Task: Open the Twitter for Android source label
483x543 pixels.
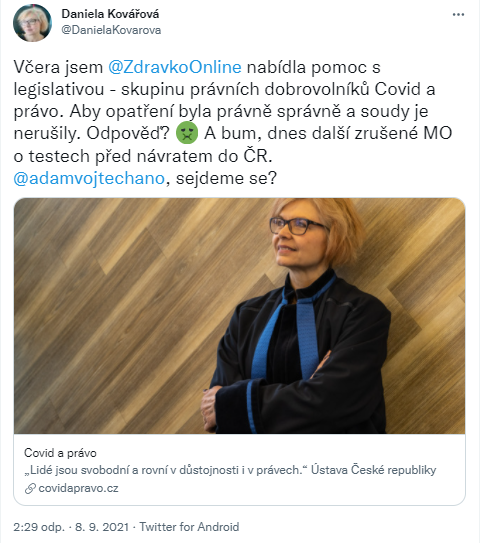Action: [x=189, y=527]
